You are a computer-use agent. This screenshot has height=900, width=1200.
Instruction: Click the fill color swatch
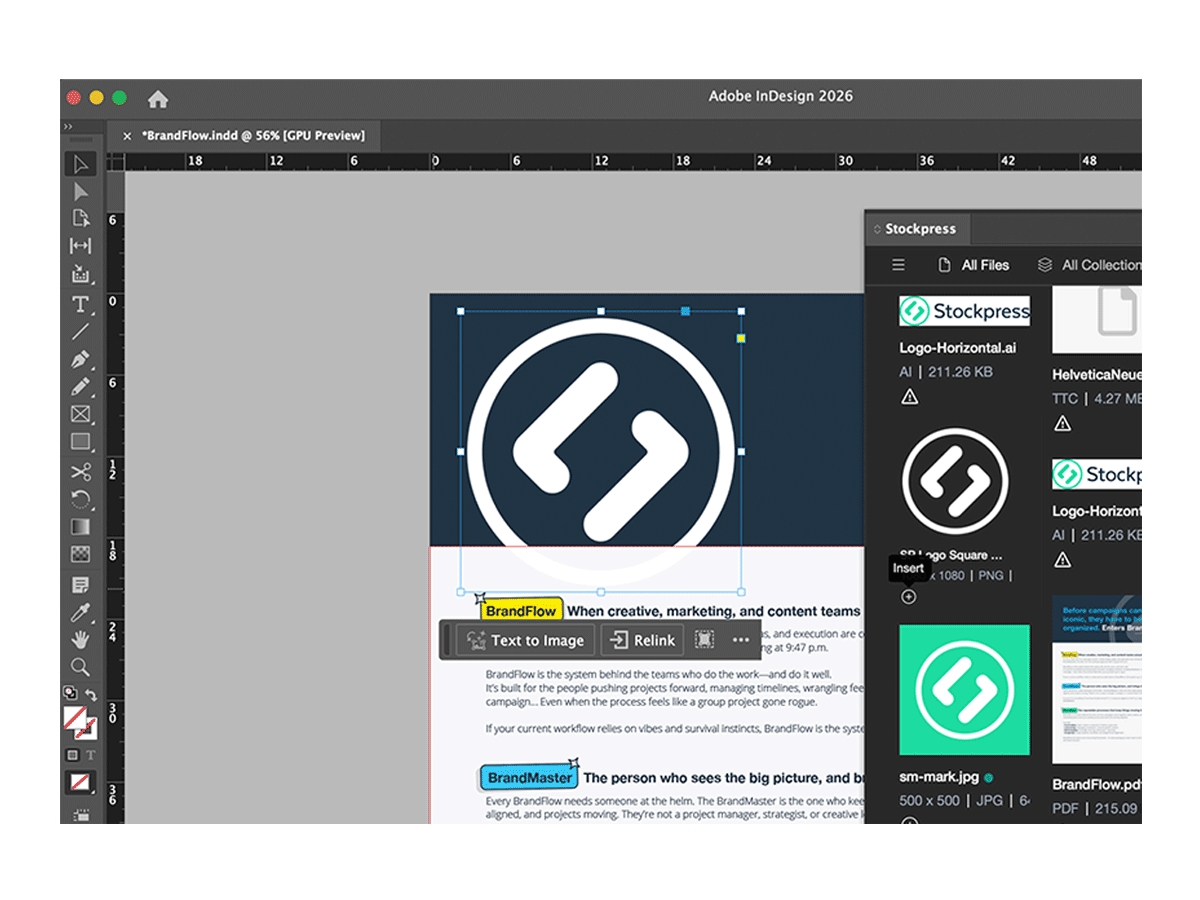click(74, 718)
